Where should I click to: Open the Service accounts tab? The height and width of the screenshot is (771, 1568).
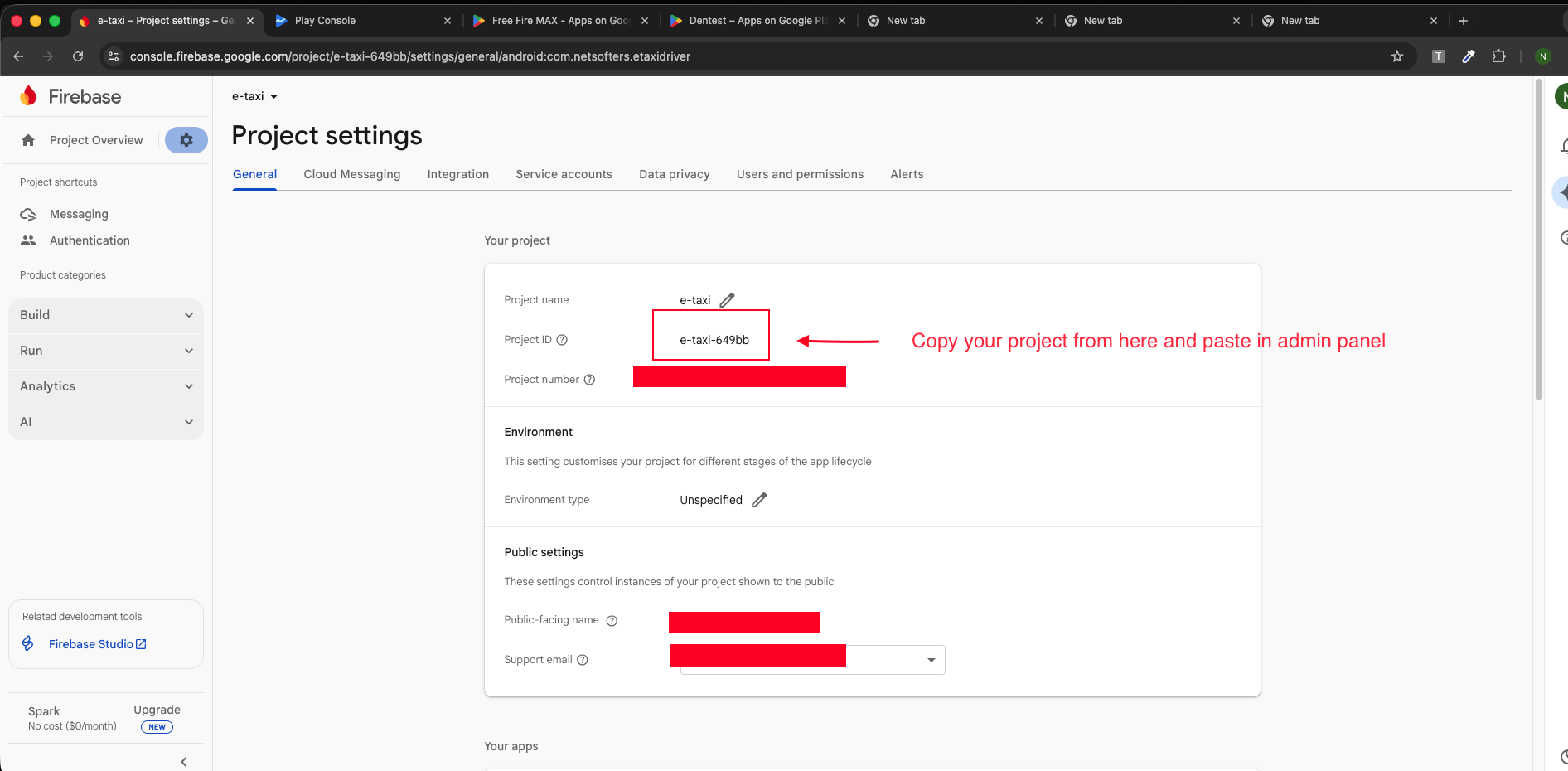tap(564, 174)
